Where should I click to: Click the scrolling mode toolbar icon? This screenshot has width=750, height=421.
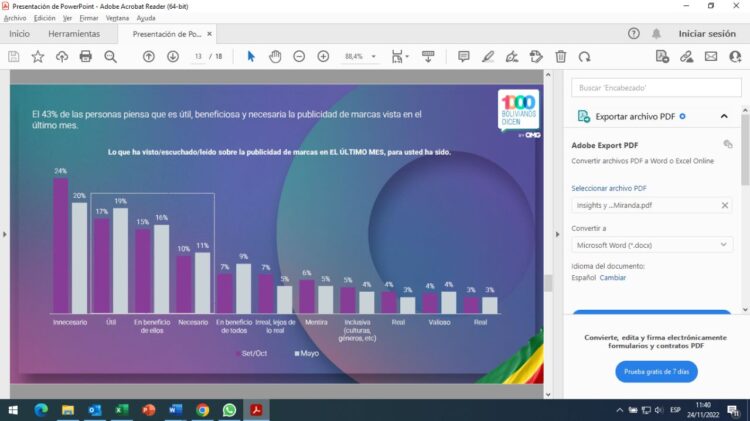[428, 56]
